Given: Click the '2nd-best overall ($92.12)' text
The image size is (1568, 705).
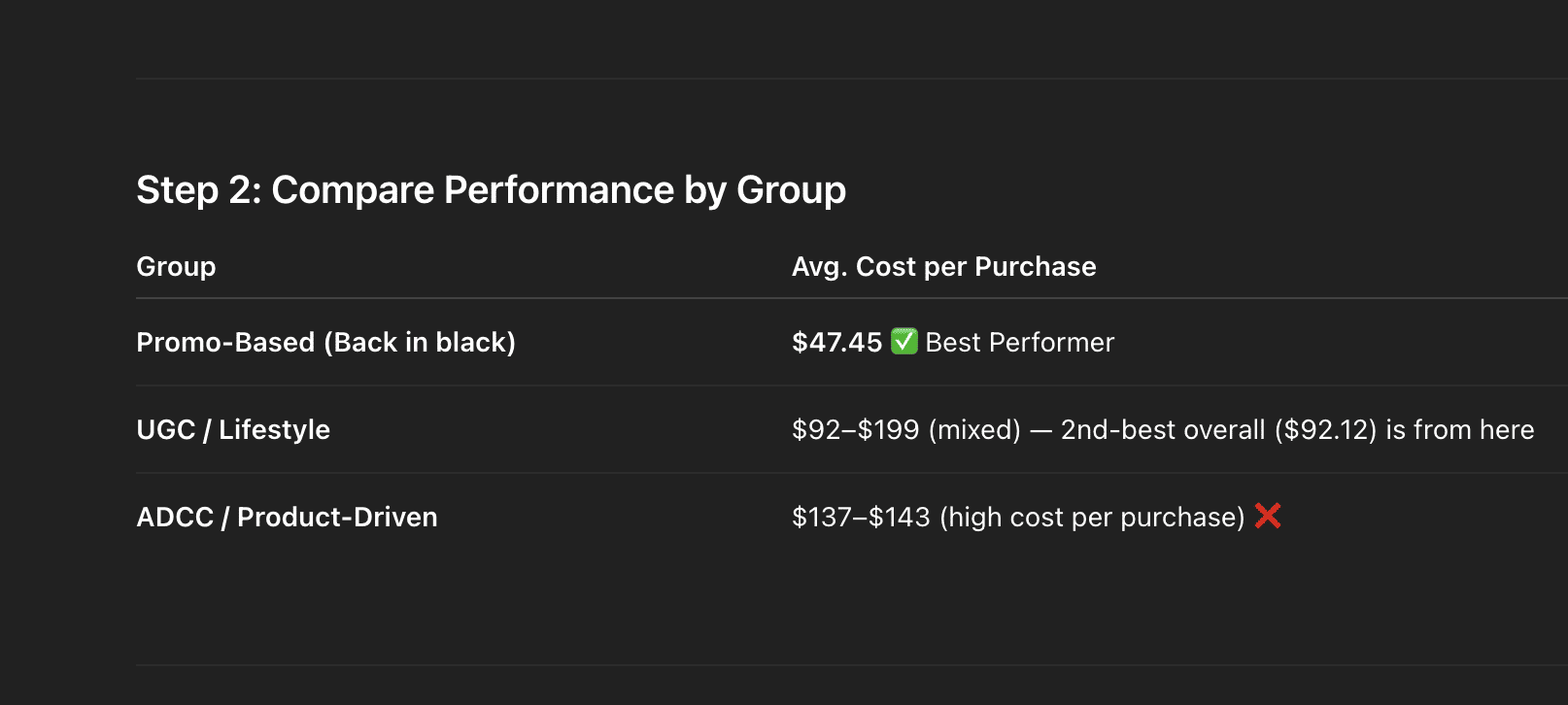Looking at the screenshot, I should click(1218, 430).
